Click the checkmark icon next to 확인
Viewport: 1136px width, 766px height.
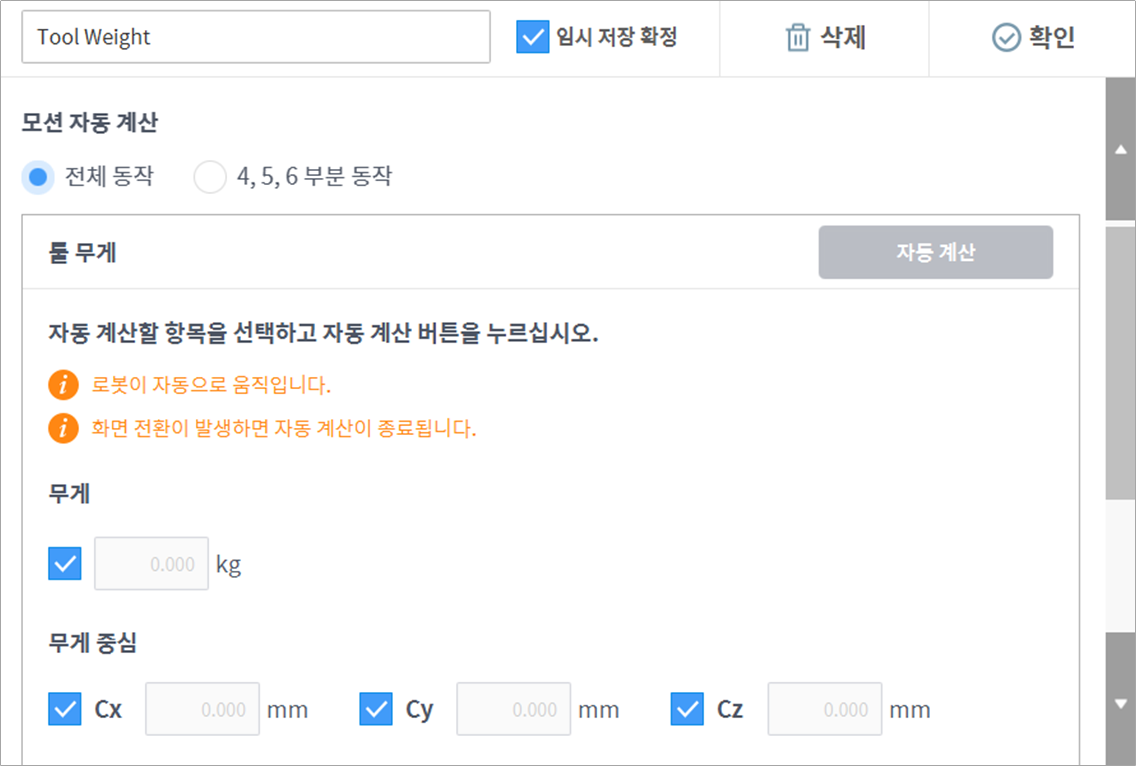pyautogui.click(x=1008, y=37)
